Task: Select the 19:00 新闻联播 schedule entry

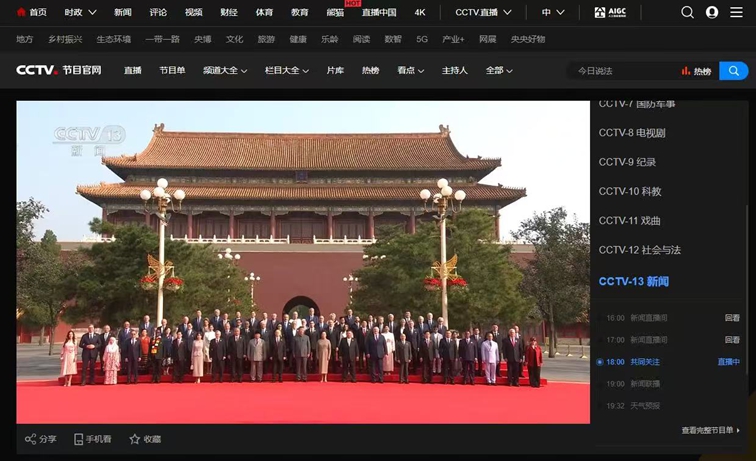Action: (645, 383)
